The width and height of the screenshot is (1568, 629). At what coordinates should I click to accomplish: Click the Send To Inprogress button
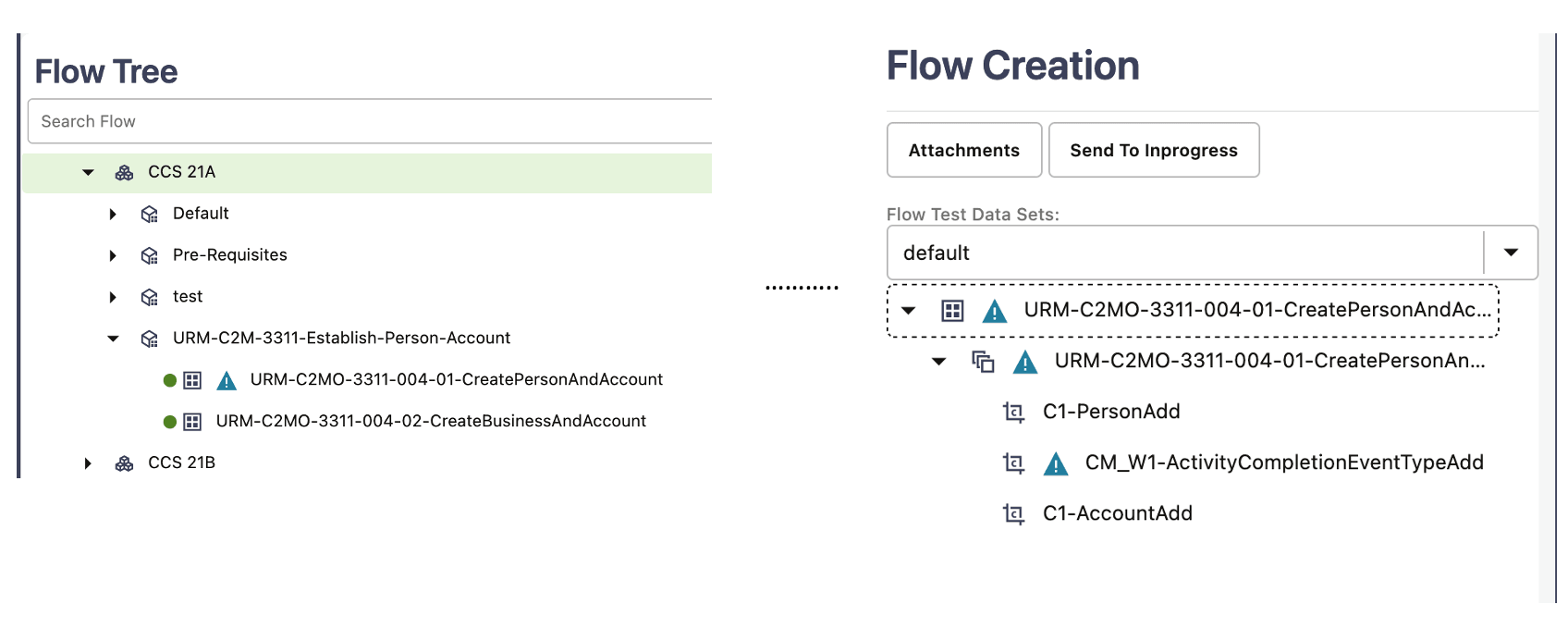1153,150
